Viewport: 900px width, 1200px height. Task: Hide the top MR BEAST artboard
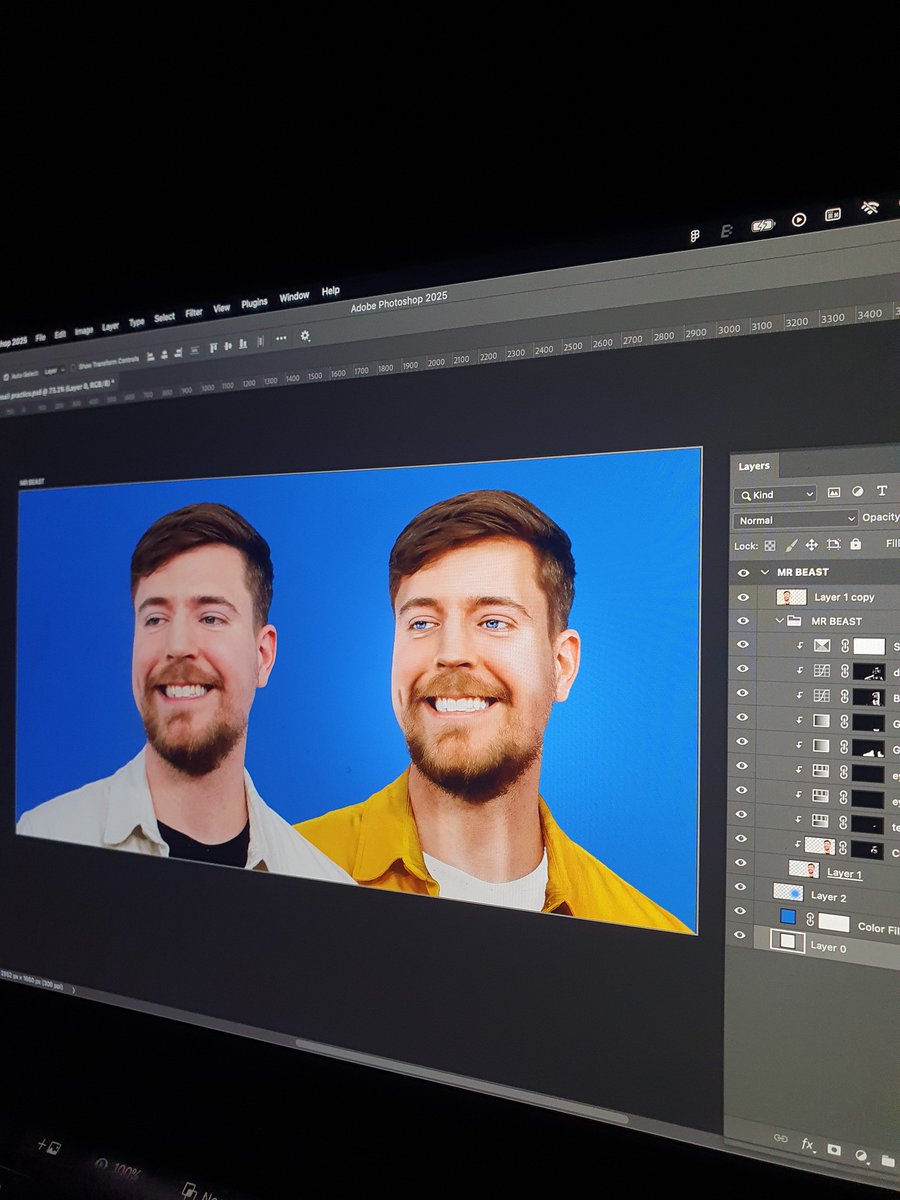click(x=743, y=572)
